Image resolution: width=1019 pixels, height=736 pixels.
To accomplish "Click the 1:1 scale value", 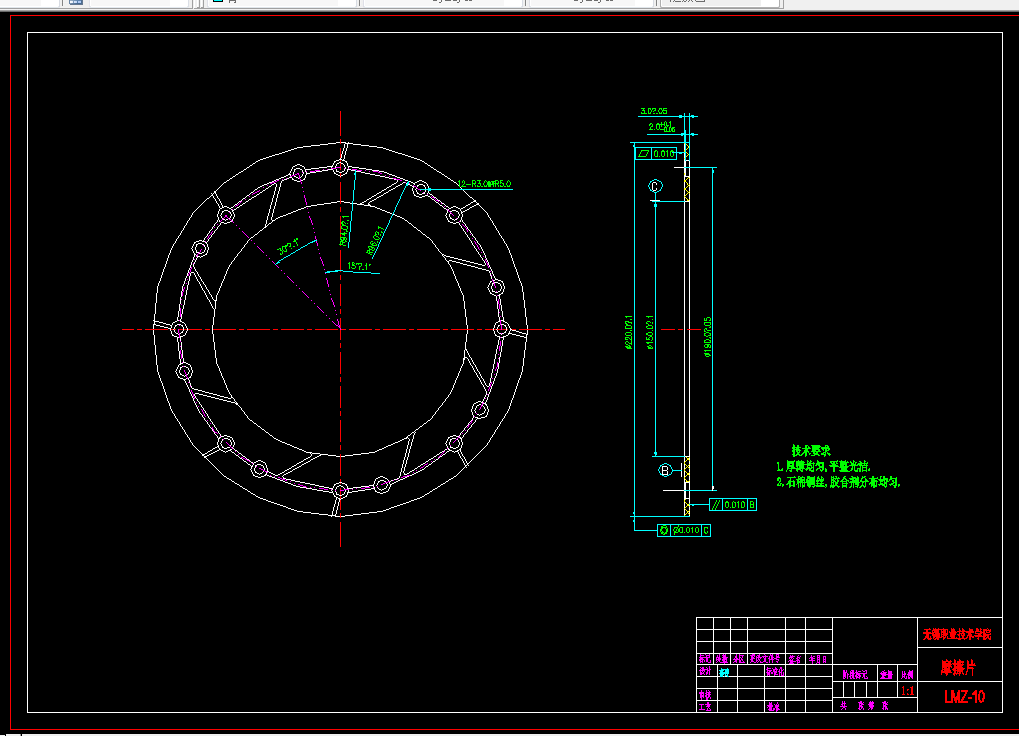I will (908, 691).
